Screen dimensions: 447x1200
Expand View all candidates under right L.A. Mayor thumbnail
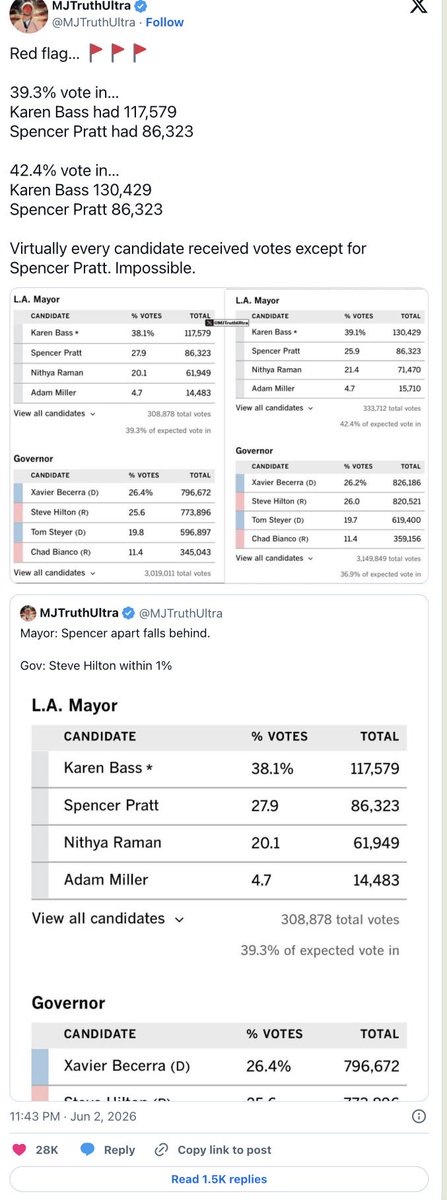274,408
